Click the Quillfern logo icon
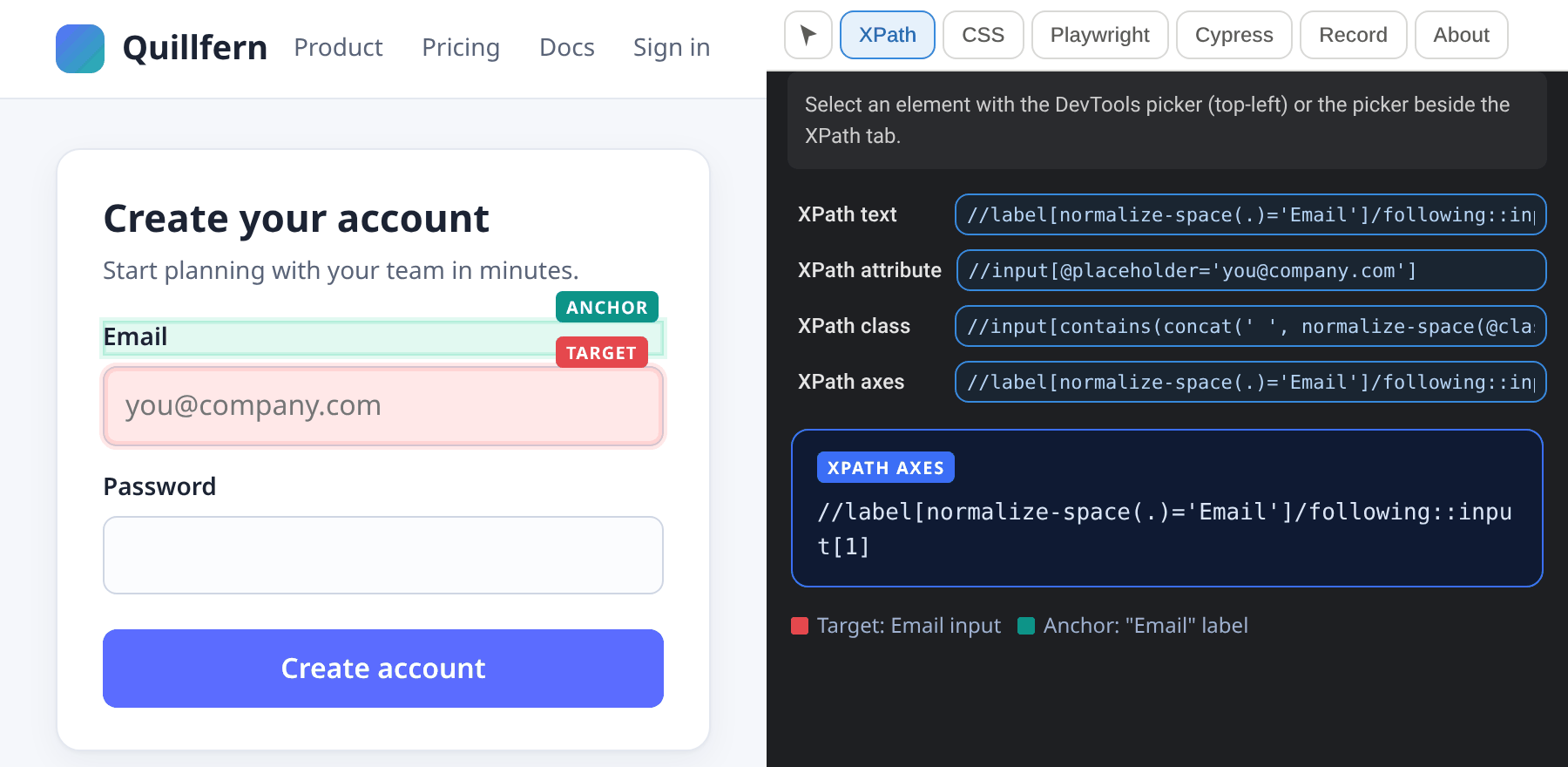 click(80, 49)
